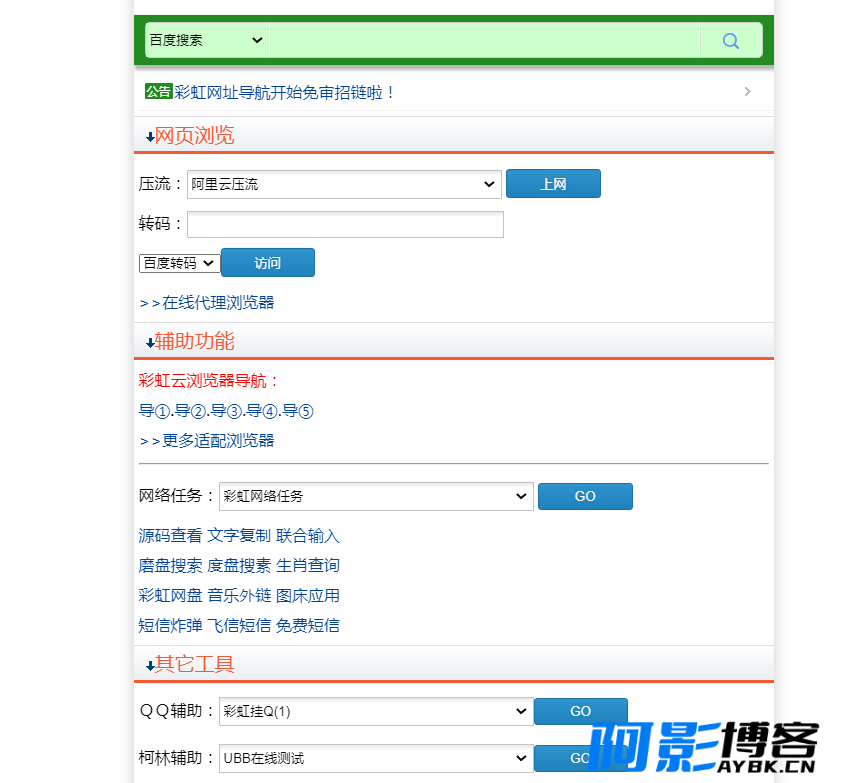Open the 百度搜索 search engine dropdown

click(x=206, y=40)
